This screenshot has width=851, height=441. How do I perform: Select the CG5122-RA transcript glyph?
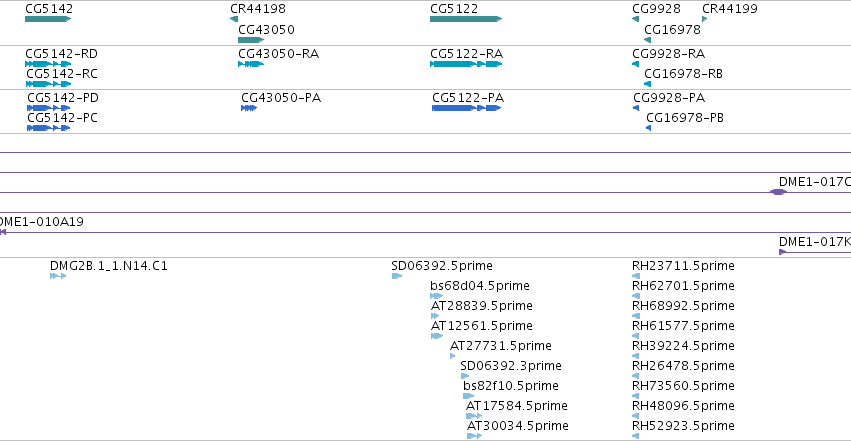[x=466, y=64]
